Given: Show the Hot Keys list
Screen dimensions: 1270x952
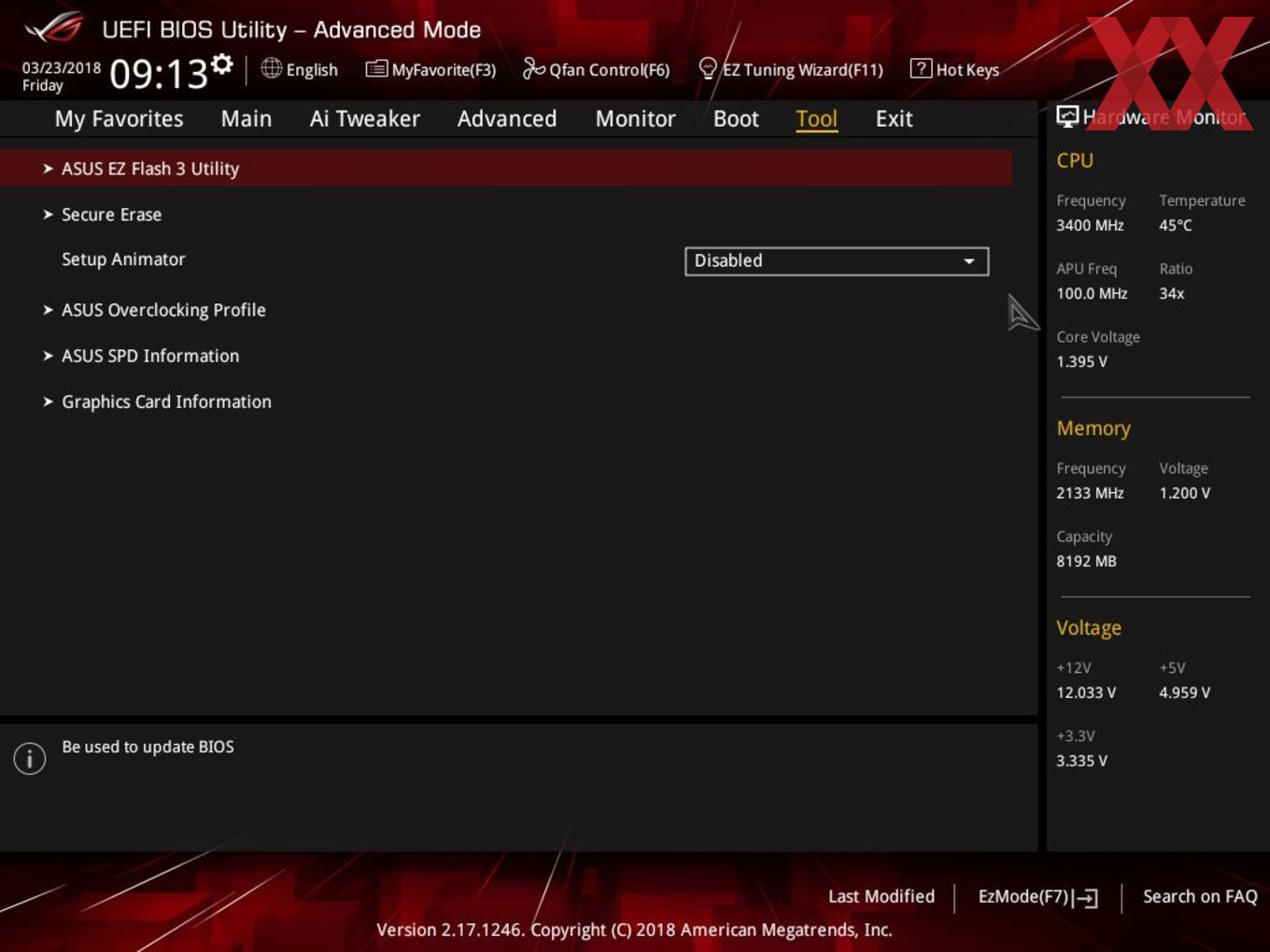Looking at the screenshot, I should pyautogui.click(x=954, y=69).
